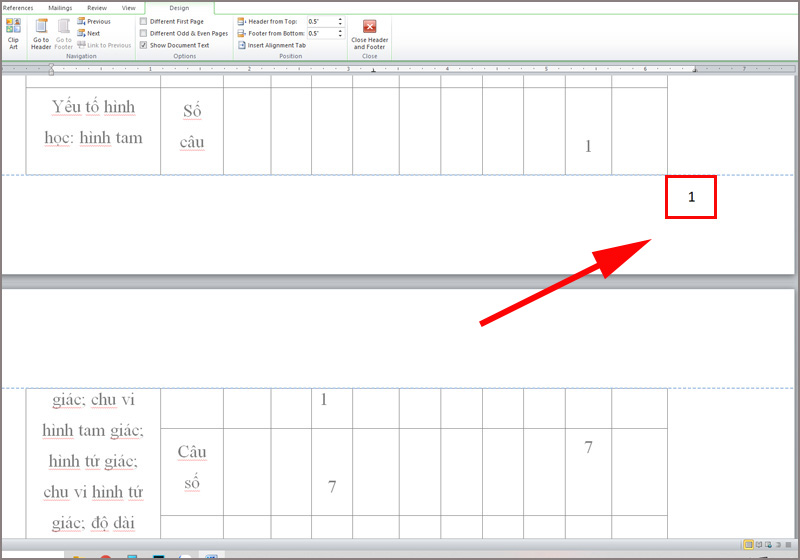Click the 'Câu số' table cell
Viewport: 800px width, 560px height.
tap(192, 472)
